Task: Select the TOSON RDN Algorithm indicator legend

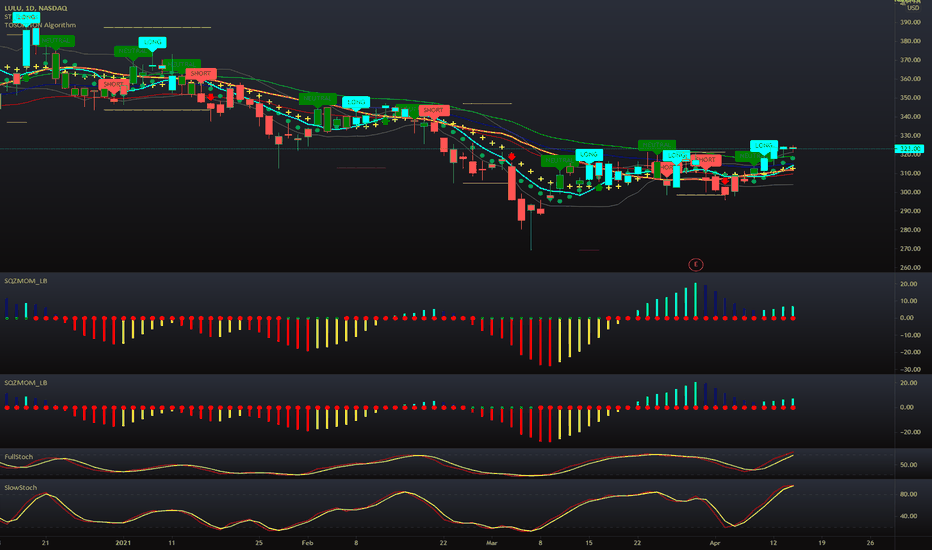Action: pyautogui.click(x=40, y=25)
